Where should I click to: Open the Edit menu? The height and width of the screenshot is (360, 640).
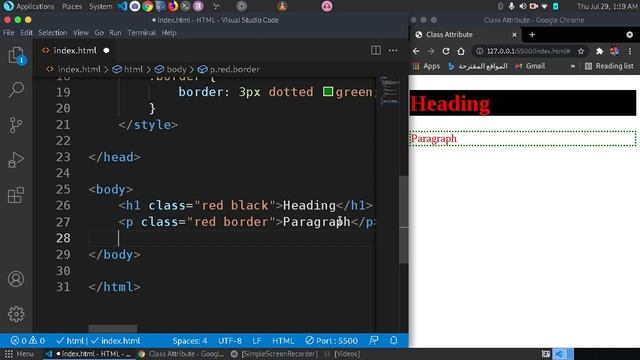[26, 33]
